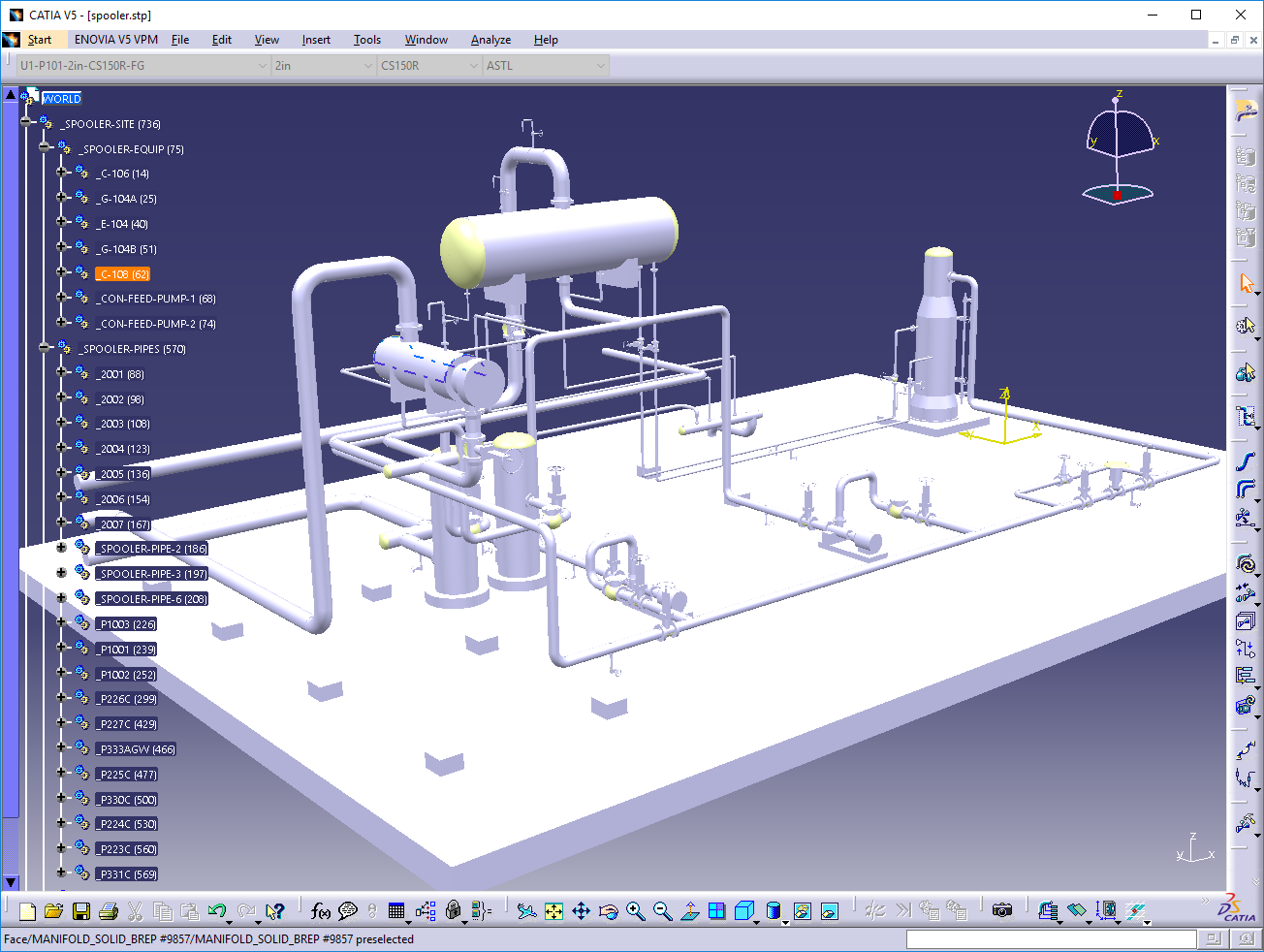The height and width of the screenshot is (952, 1264).
Task: Click the command input field in status bar
Action: 1051,939
